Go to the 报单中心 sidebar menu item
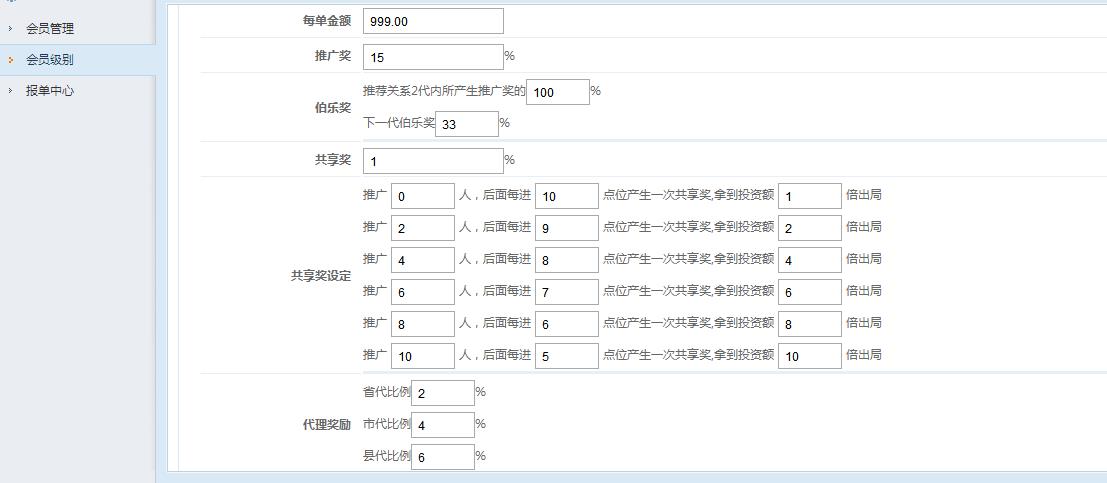Viewport: 1107px width, 483px height. tap(50, 91)
